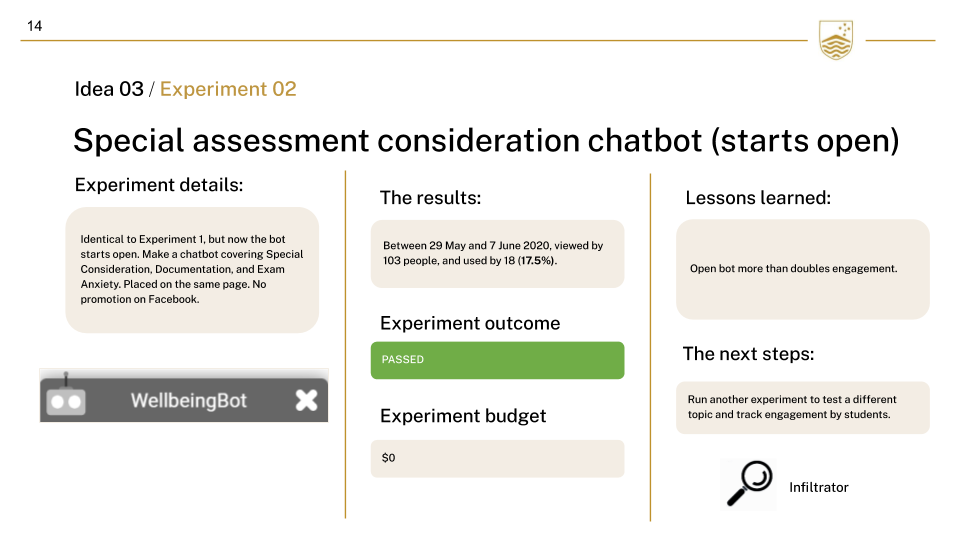This screenshot has width=960, height=540.
Task: Select the experiment details description box
Action: tap(192, 270)
